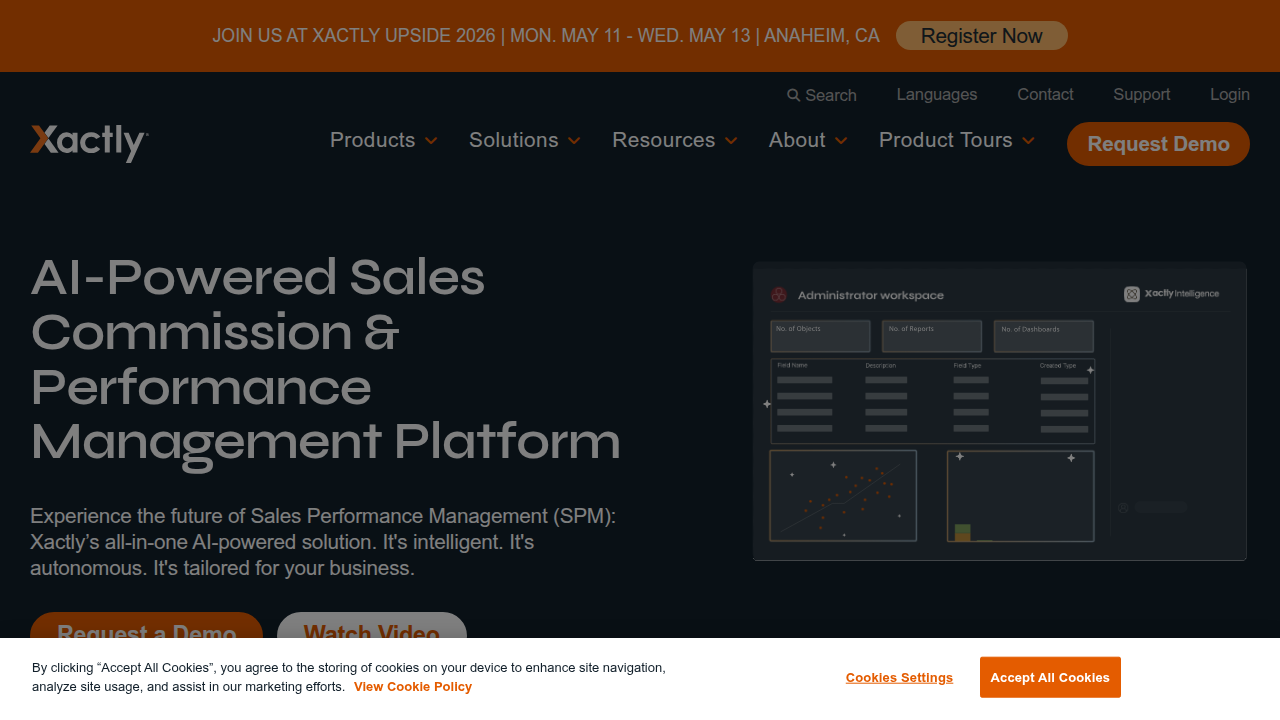Accept All Cookies in the banner
1280x720 pixels.
pyautogui.click(x=1050, y=677)
